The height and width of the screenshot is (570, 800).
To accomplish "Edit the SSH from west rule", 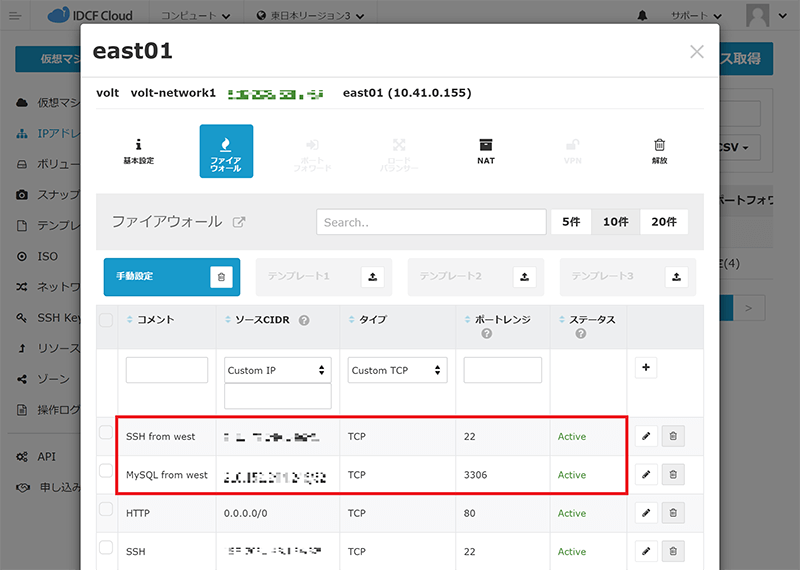I will pyautogui.click(x=646, y=437).
